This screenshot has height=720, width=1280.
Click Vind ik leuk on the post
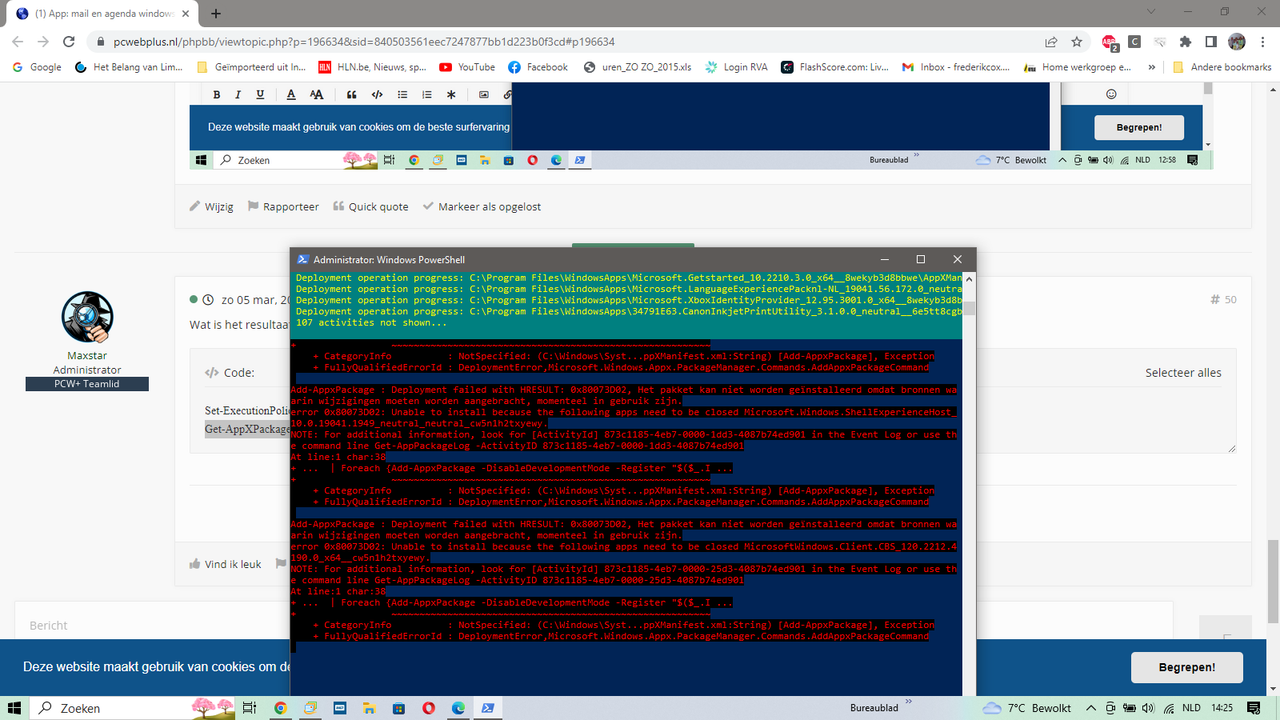(x=225, y=564)
